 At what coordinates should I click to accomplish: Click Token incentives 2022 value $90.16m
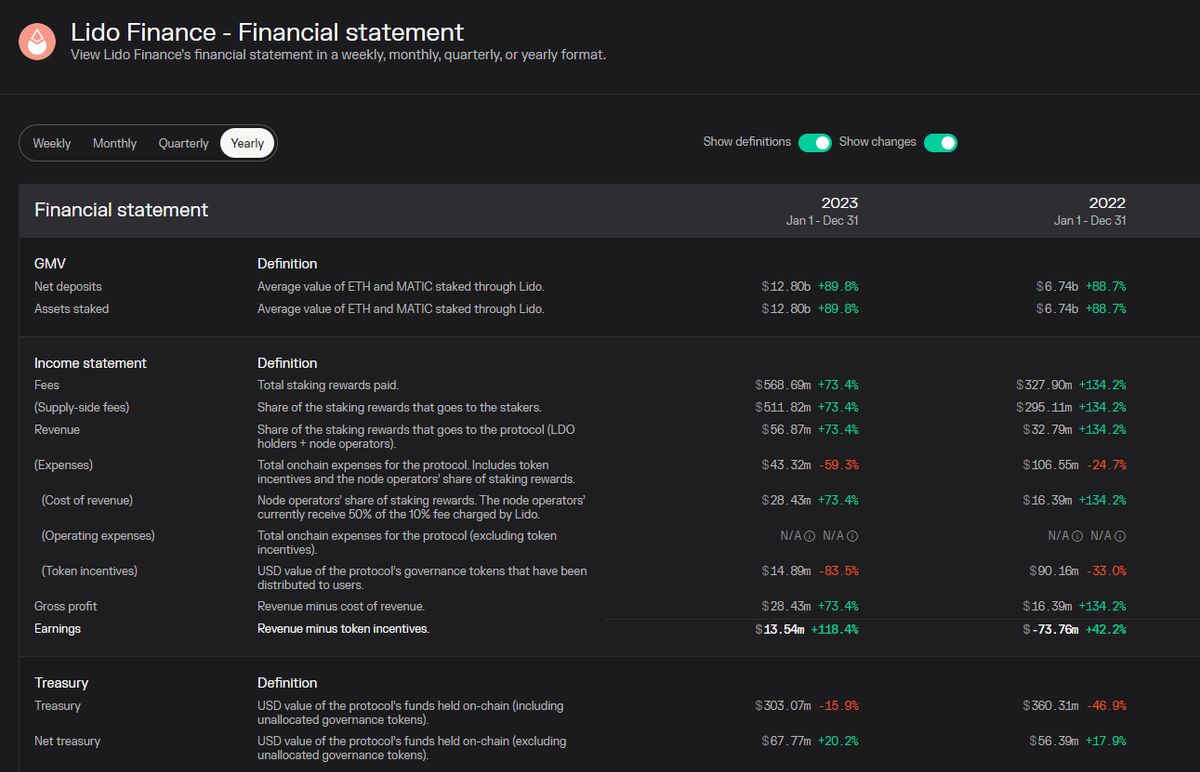pyautogui.click(x=1054, y=571)
